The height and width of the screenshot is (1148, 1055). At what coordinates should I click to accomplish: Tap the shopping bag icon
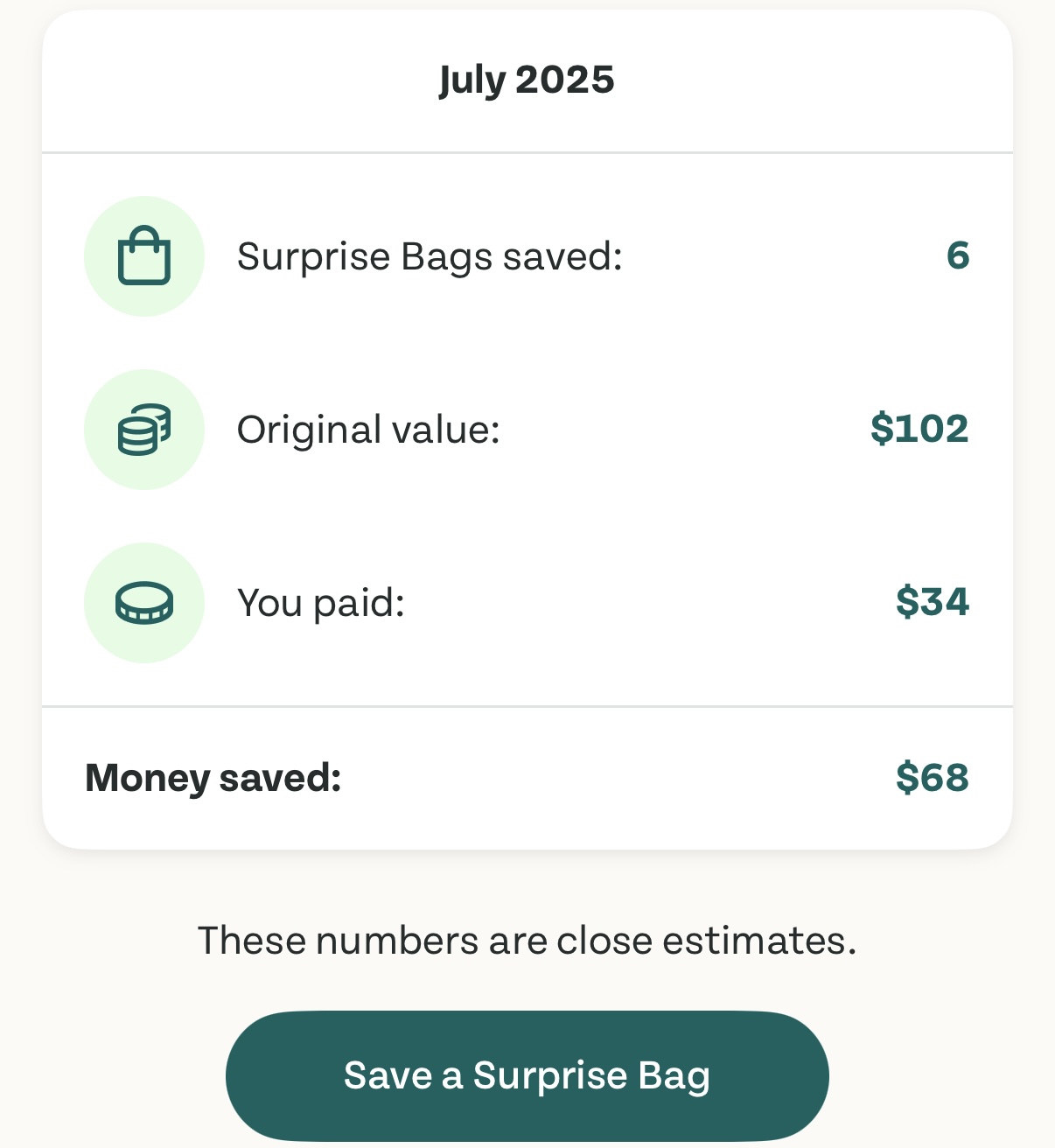pyautogui.click(x=144, y=255)
